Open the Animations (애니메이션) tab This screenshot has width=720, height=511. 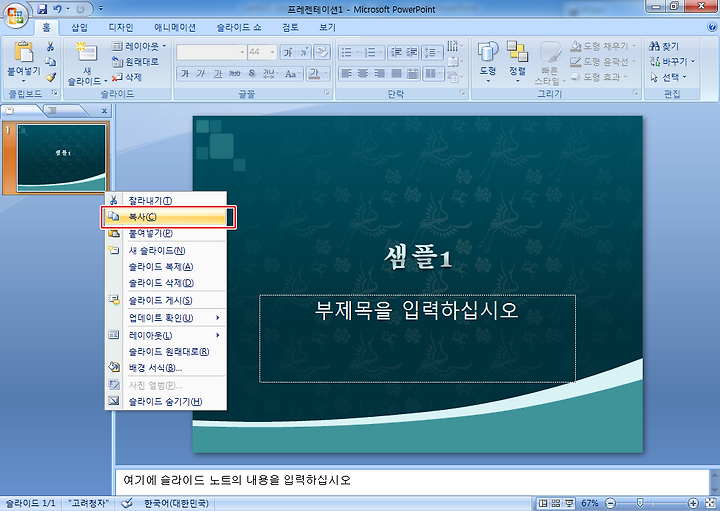tap(175, 28)
